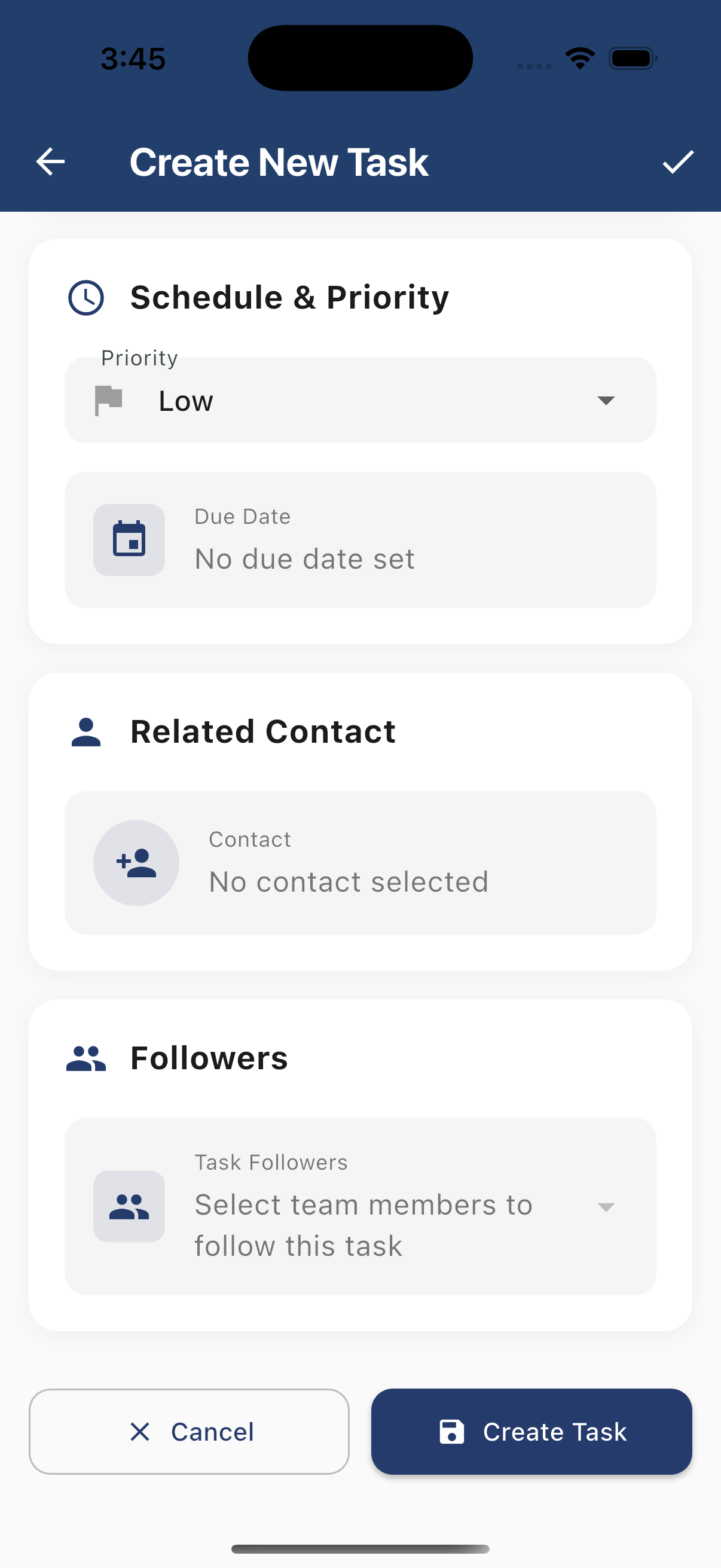721x1568 pixels.
Task: Open the Task Followers dropdown arrow
Action: coord(606,1206)
